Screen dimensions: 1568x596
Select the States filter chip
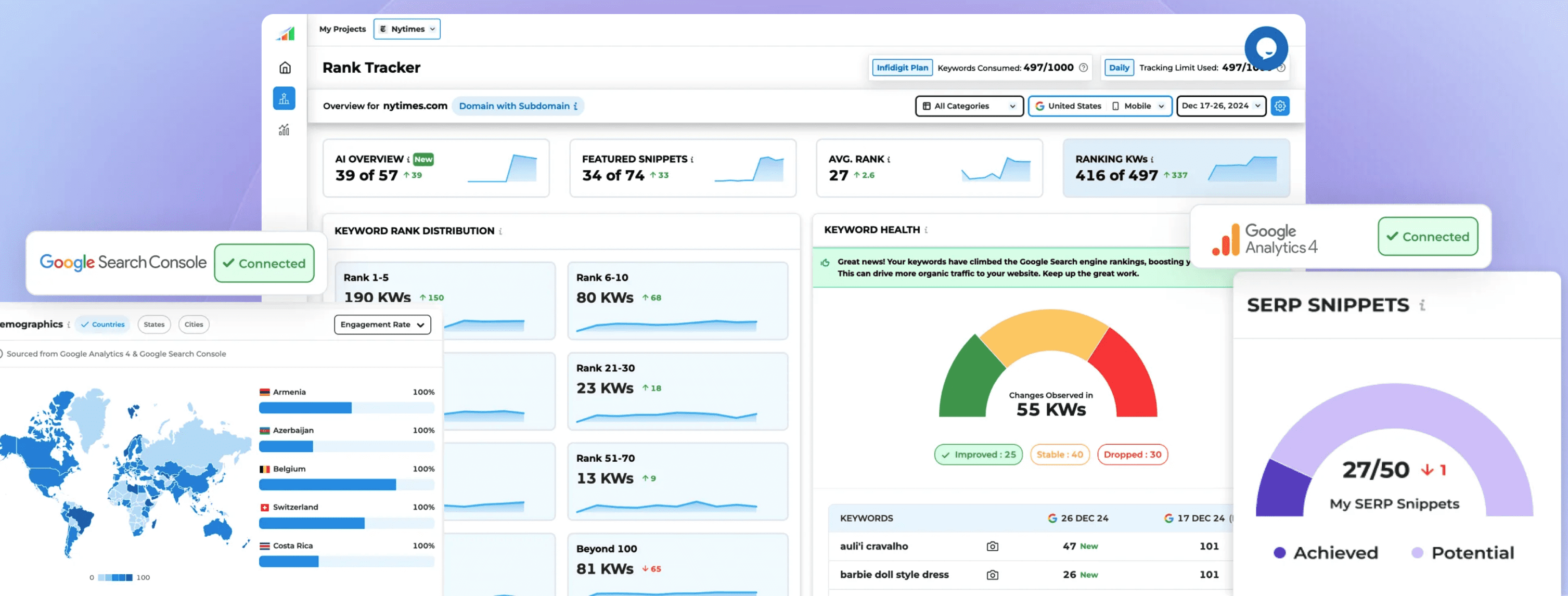(x=154, y=325)
